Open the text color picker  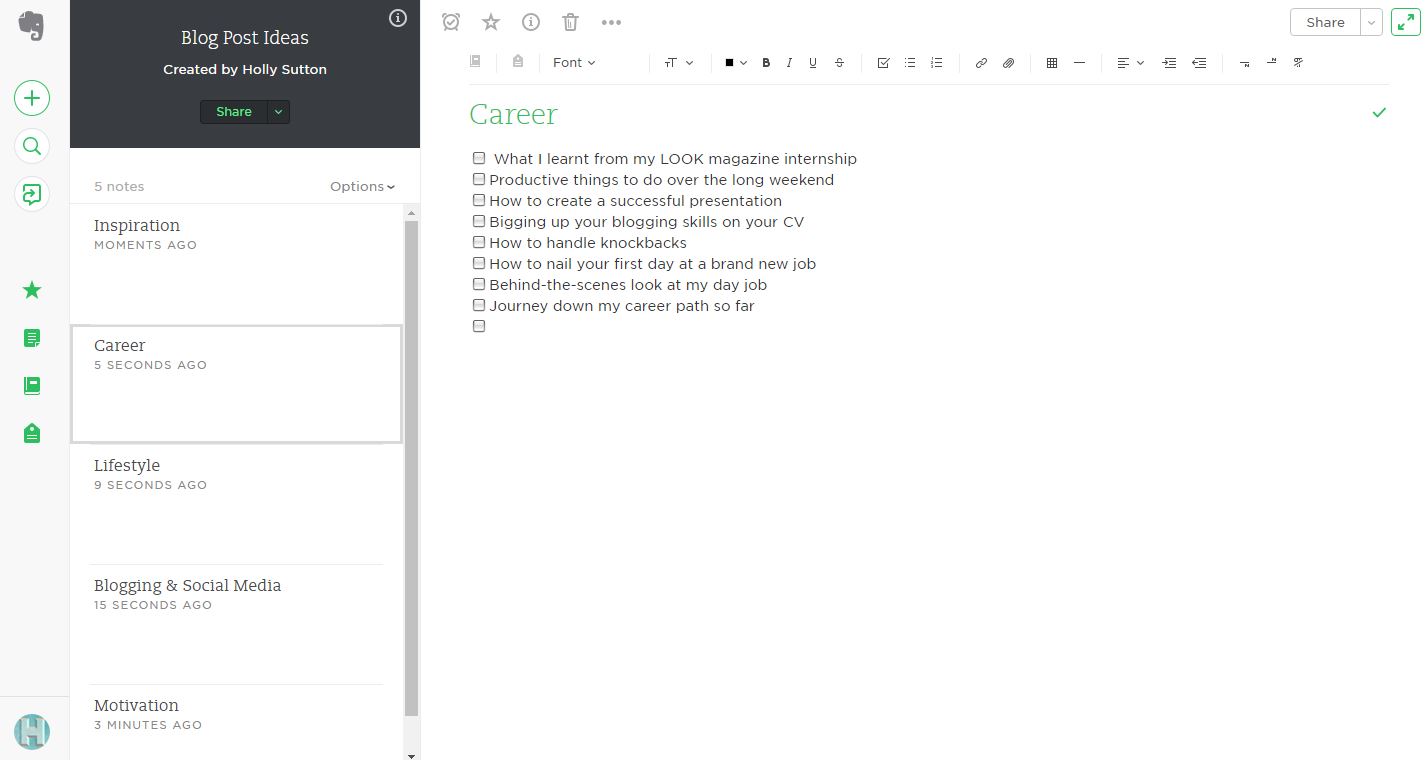[736, 63]
